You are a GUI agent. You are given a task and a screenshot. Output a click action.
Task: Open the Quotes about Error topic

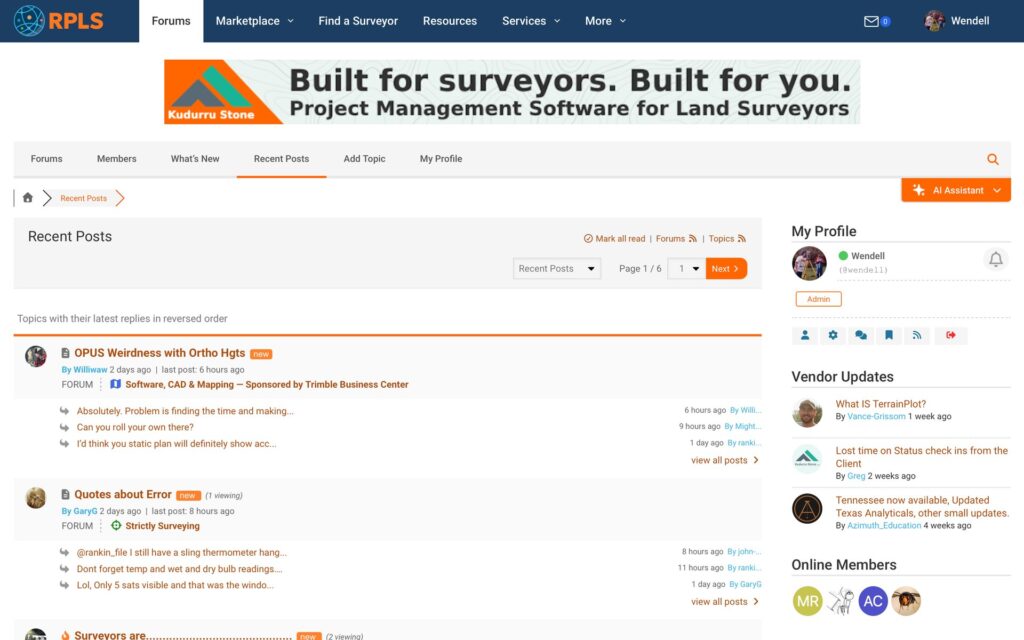pos(123,495)
